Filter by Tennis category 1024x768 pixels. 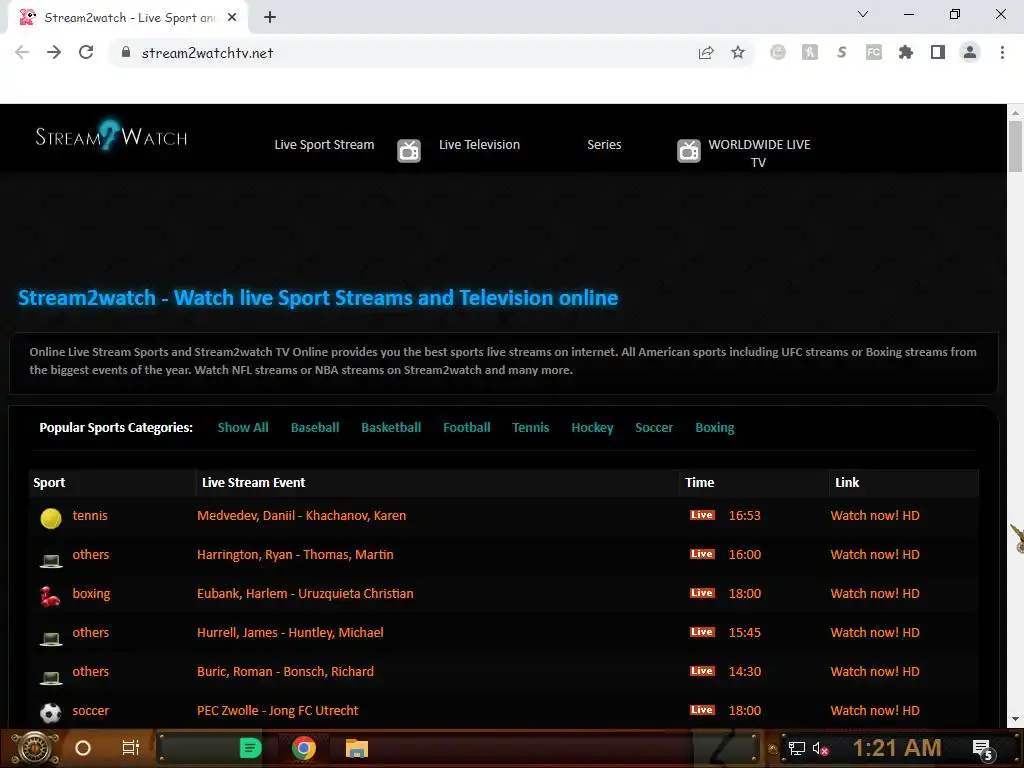[x=530, y=428]
